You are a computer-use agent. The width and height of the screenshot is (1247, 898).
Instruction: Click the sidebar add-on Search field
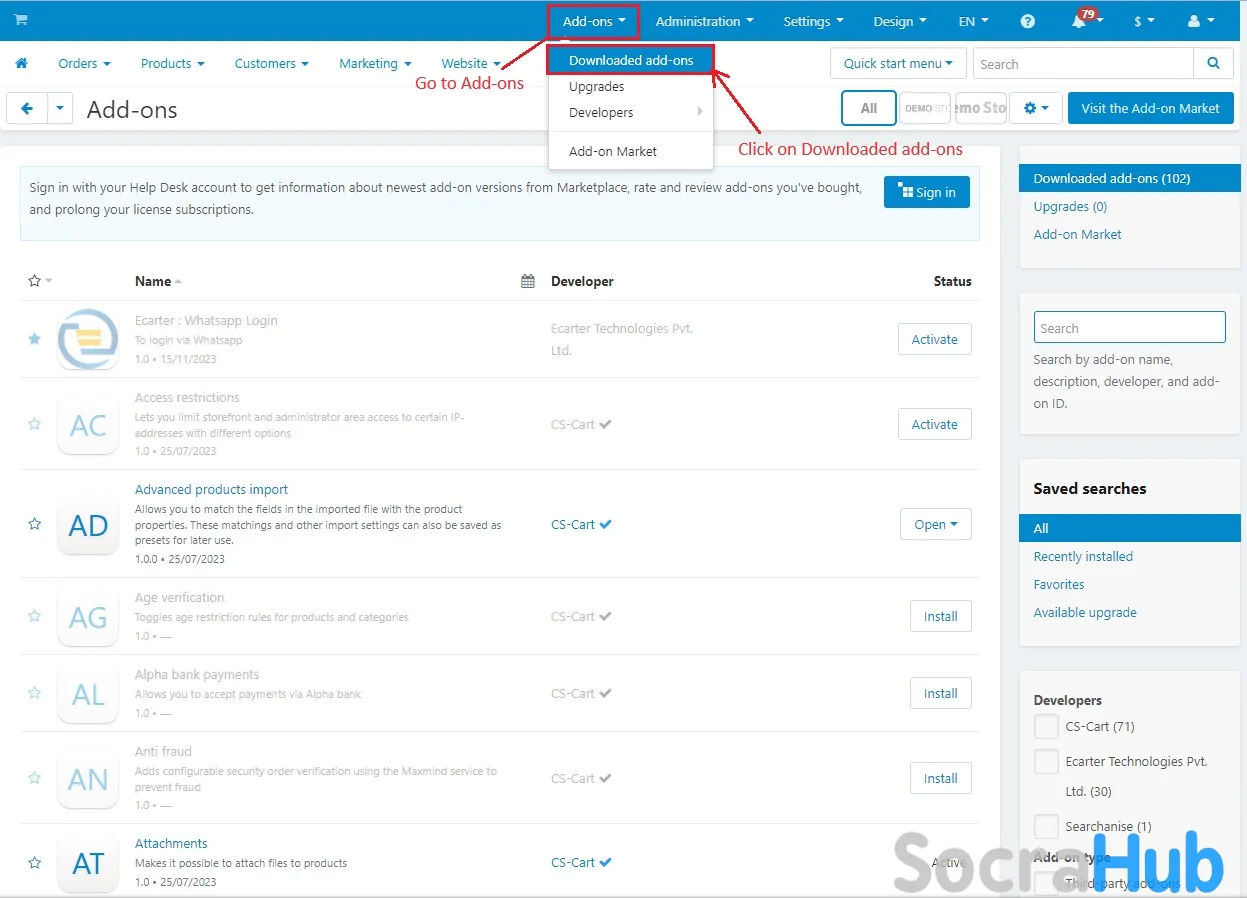[x=1129, y=328]
